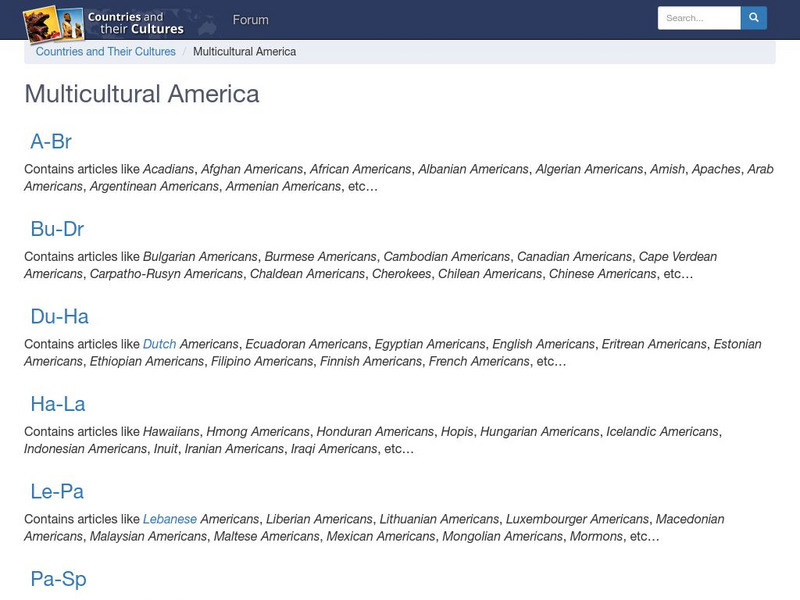Viewport: 800px width, 600px height.
Task: Click the Acadians article text
Action: [x=168, y=169]
